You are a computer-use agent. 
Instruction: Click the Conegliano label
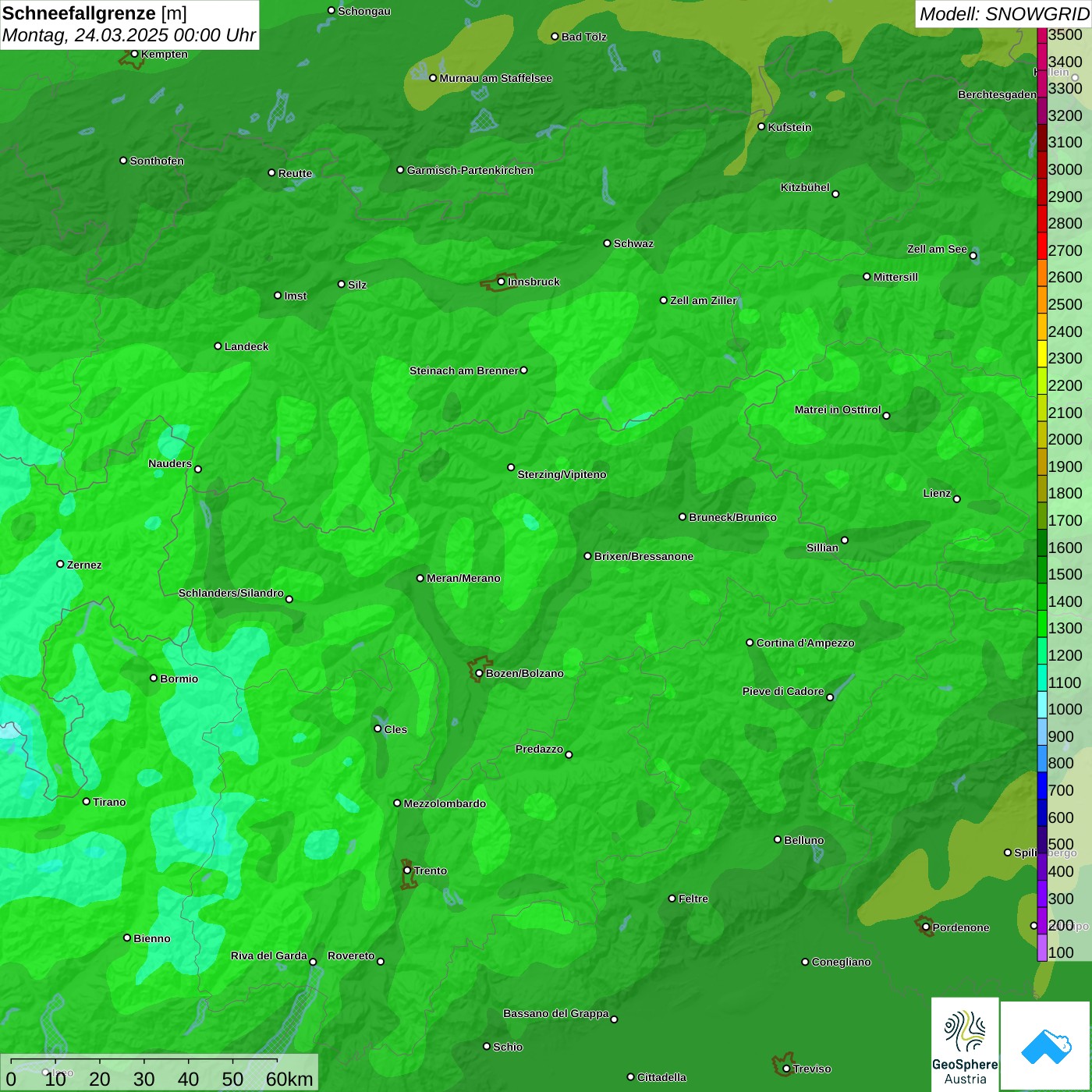pyautogui.click(x=841, y=962)
